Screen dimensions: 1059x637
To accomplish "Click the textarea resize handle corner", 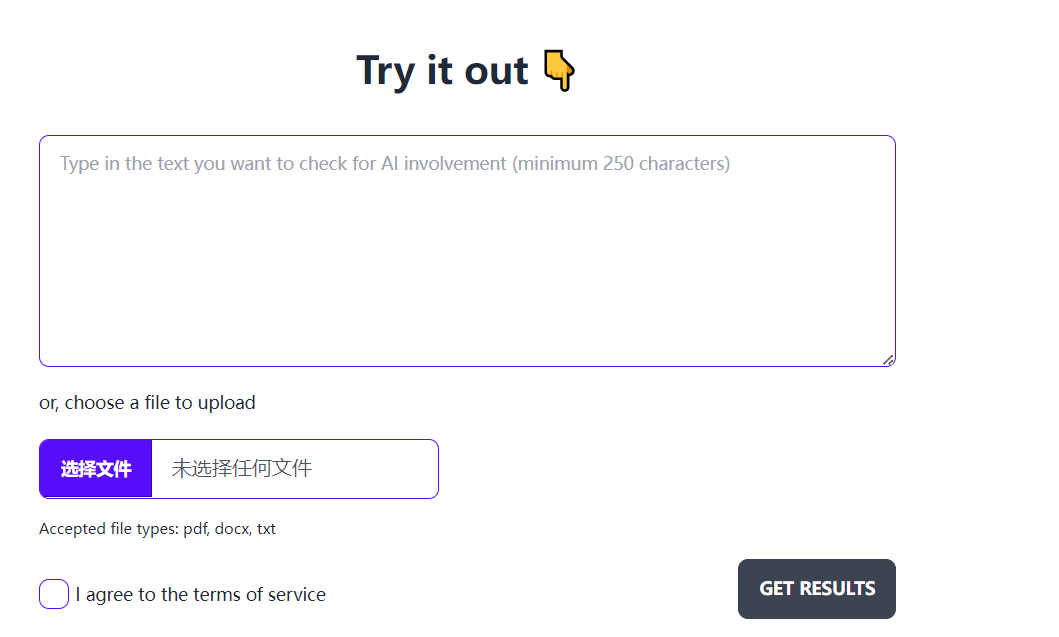I will (x=888, y=360).
